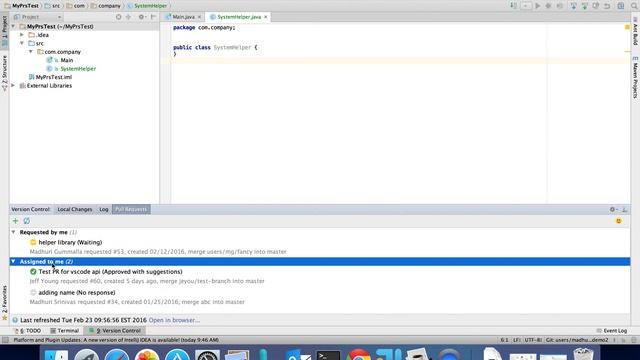Open the run configuration dropdown
The image size is (640, 360).
526,6
